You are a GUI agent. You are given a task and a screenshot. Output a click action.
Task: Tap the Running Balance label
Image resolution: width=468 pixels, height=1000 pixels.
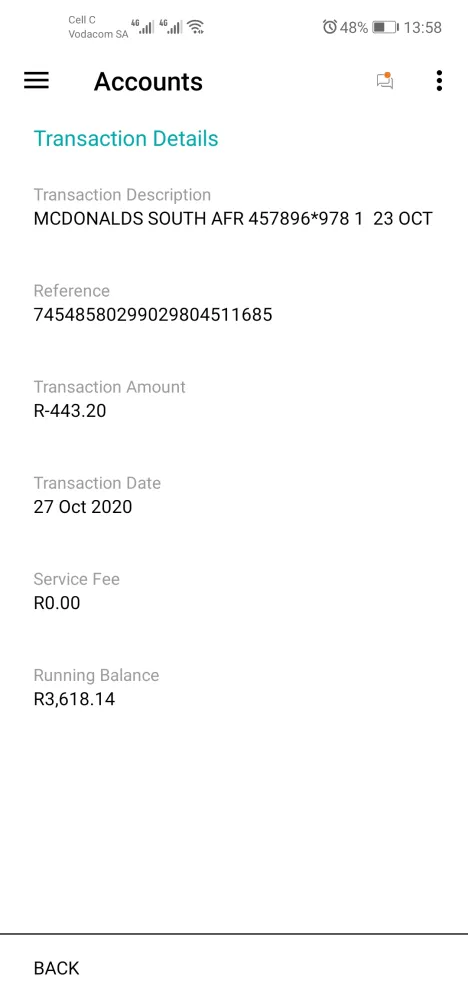(x=96, y=675)
